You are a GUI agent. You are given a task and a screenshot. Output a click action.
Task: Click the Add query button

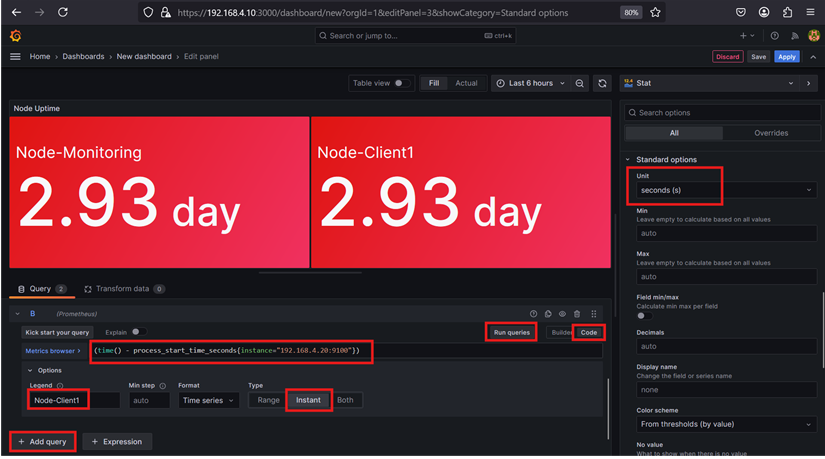pyautogui.click(x=43, y=442)
